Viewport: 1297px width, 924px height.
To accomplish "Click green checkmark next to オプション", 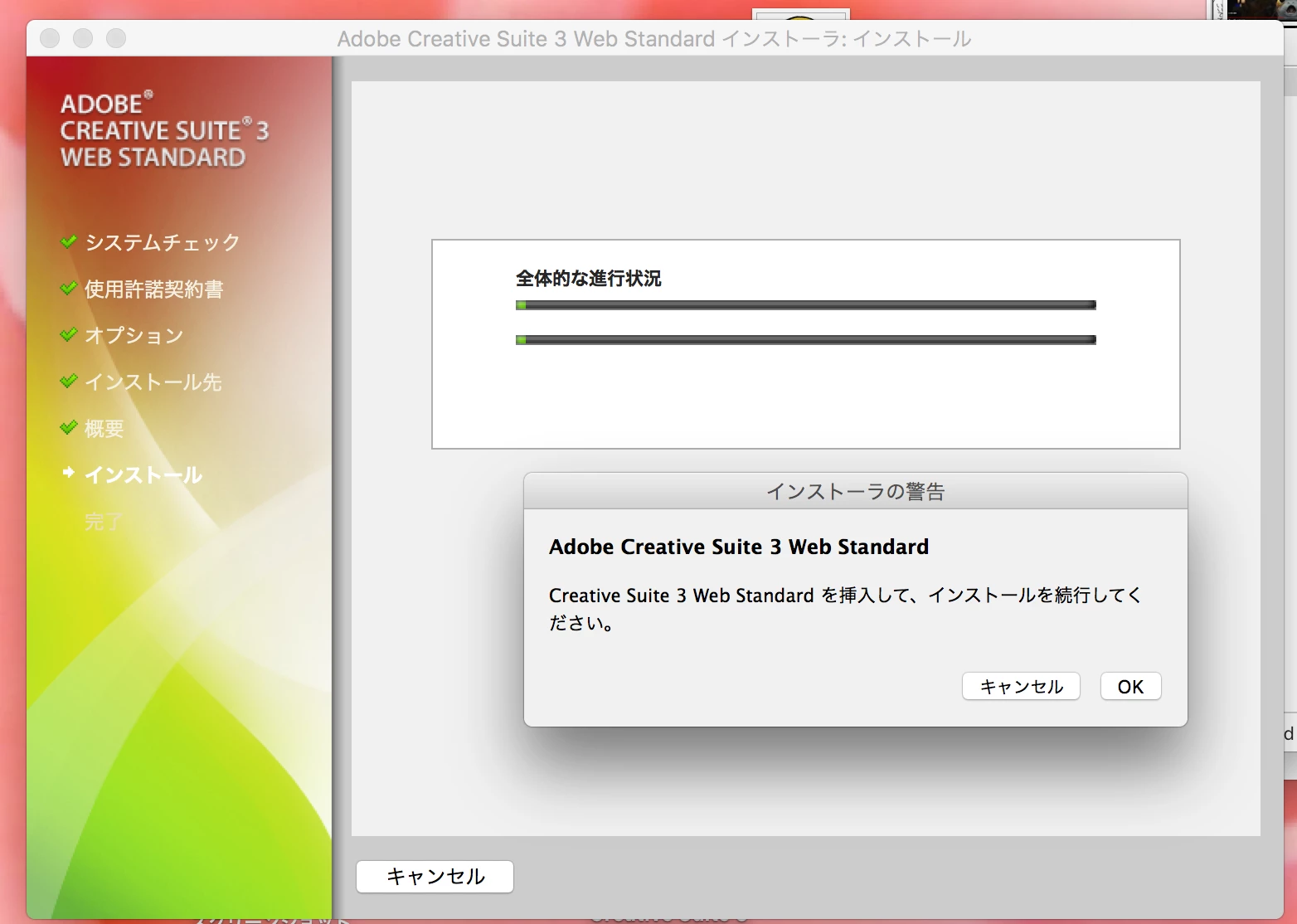I will pos(69,334).
